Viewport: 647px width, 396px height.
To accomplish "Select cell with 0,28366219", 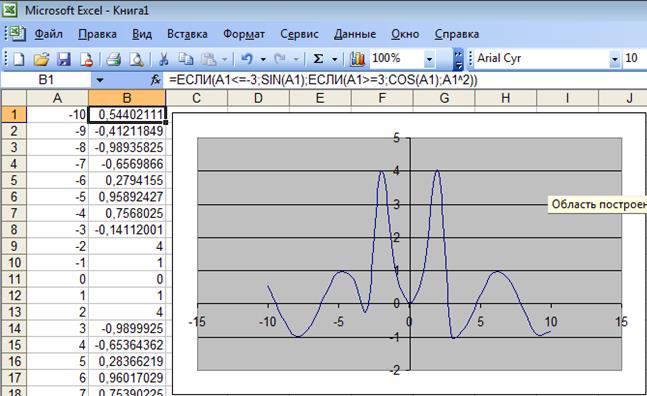I will [x=127, y=361].
